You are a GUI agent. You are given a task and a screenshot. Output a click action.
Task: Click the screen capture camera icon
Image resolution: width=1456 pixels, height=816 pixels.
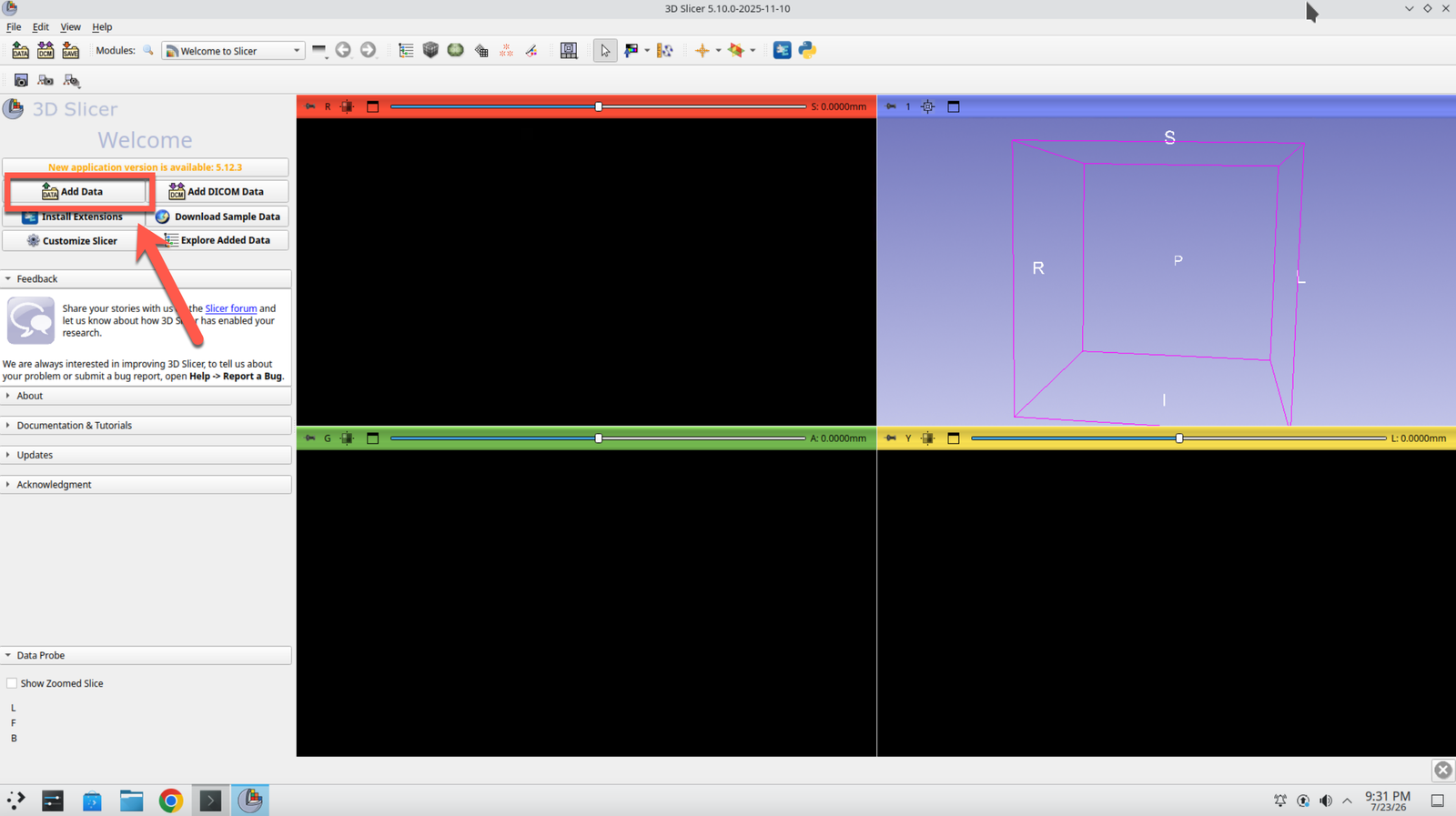click(x=21, y=81)
